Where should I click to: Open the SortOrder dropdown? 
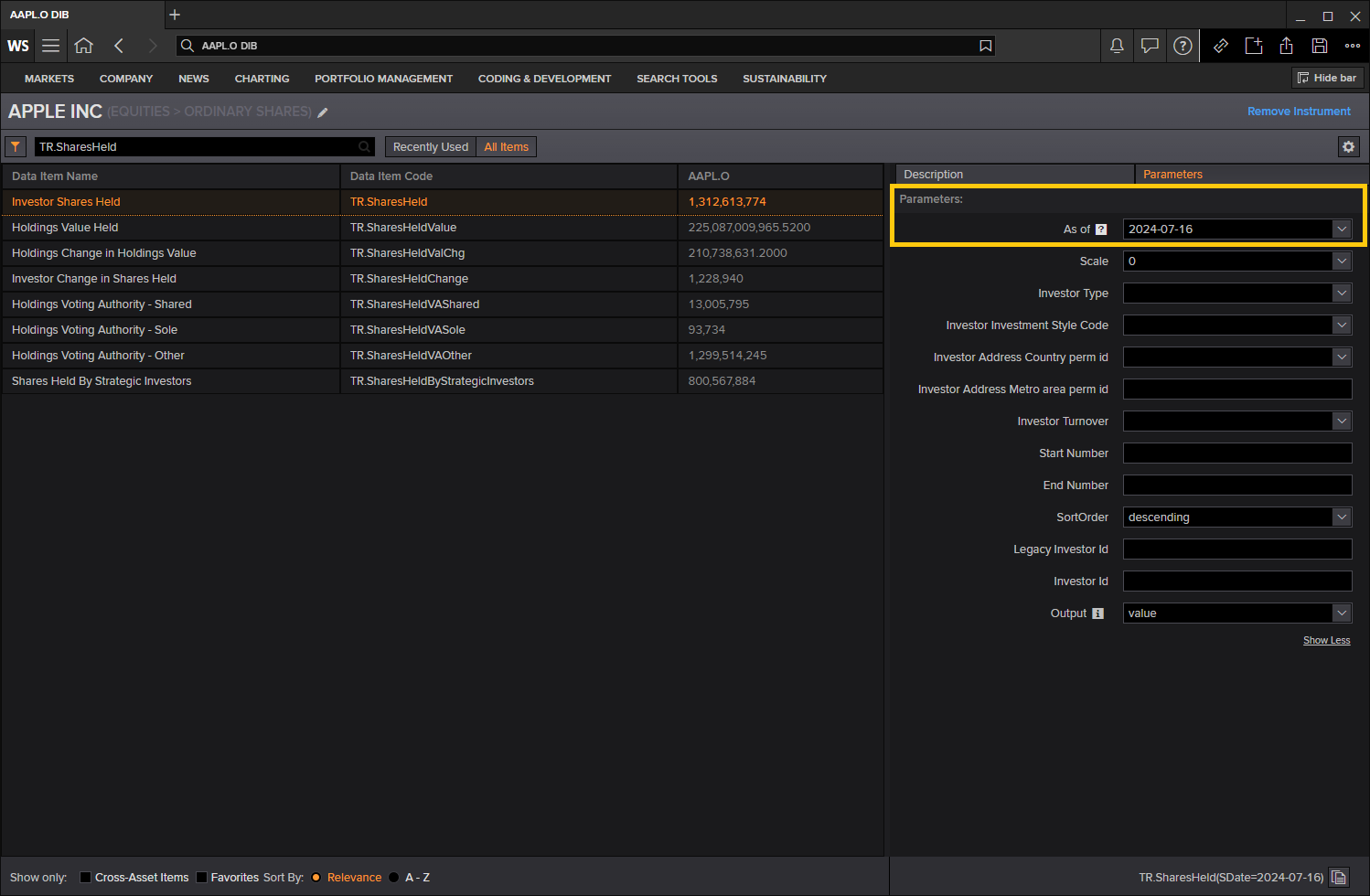1342,517
